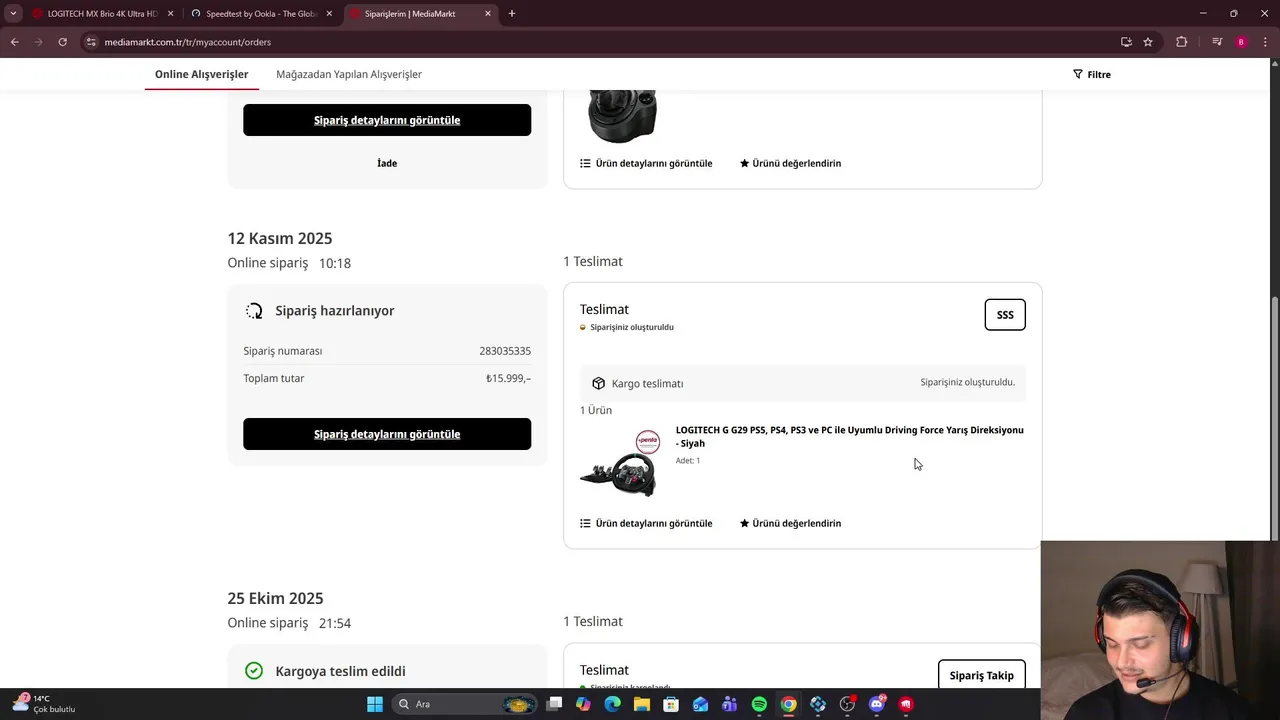This screenshot has width=1280, height=720.
Task: Click the Kargo teslimatı package icon
Action: pyautogui.click(x=598, y=383)
